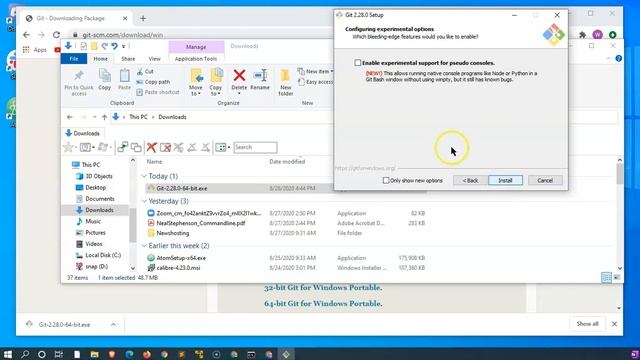Open the Easy access menu
The height and width of the screenshot is (360, 640).
(316, 82)
